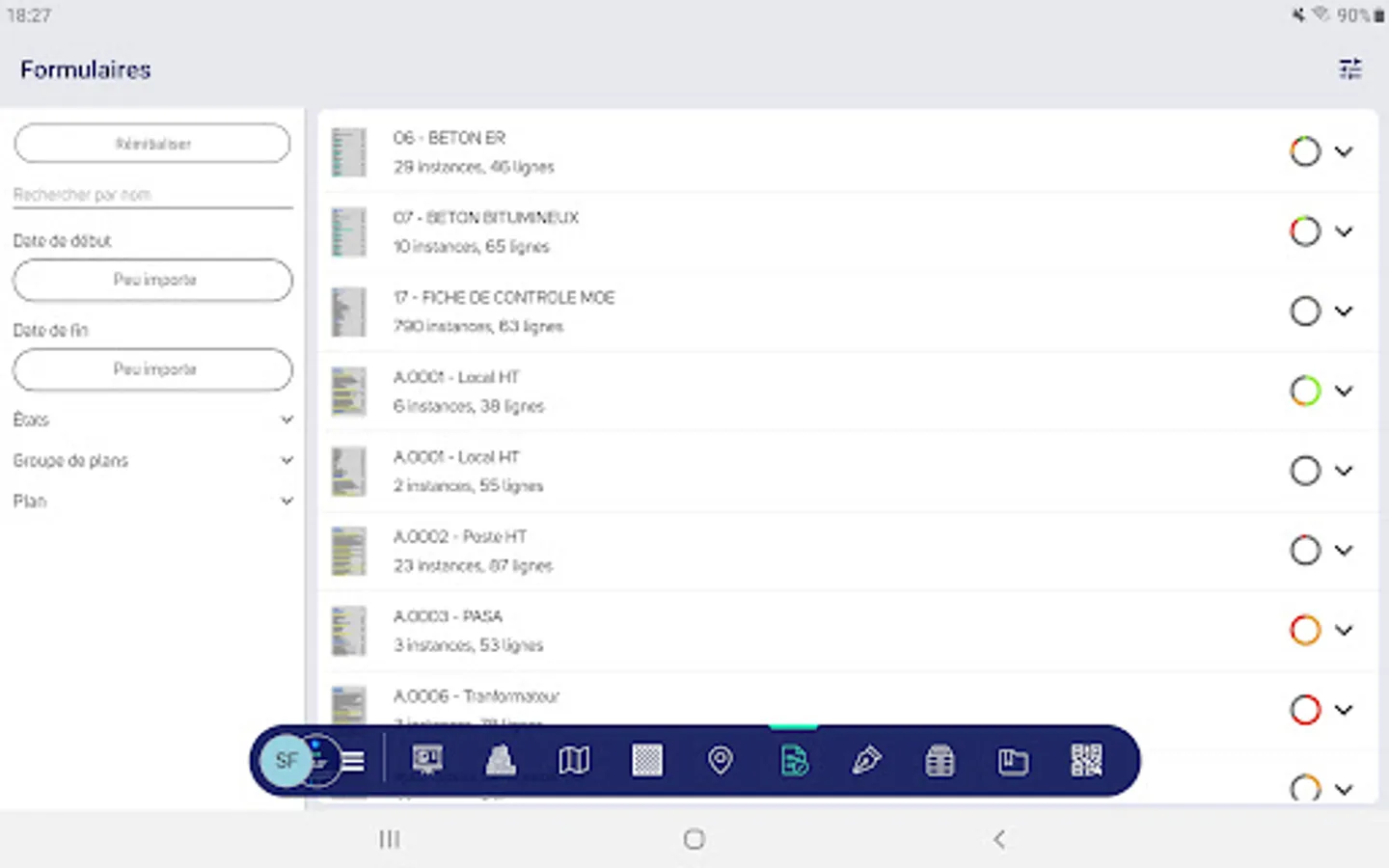Open the location pin icon in bottom bar
Image resolution: width=1389 pixels, height=868 pixels.
(720, 760)
